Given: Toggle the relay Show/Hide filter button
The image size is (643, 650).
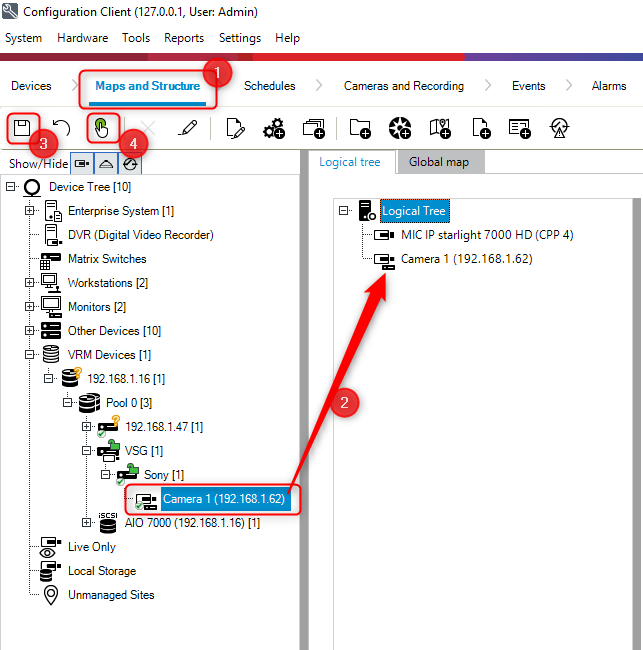Looking at the screenshot, I should 106,164.
